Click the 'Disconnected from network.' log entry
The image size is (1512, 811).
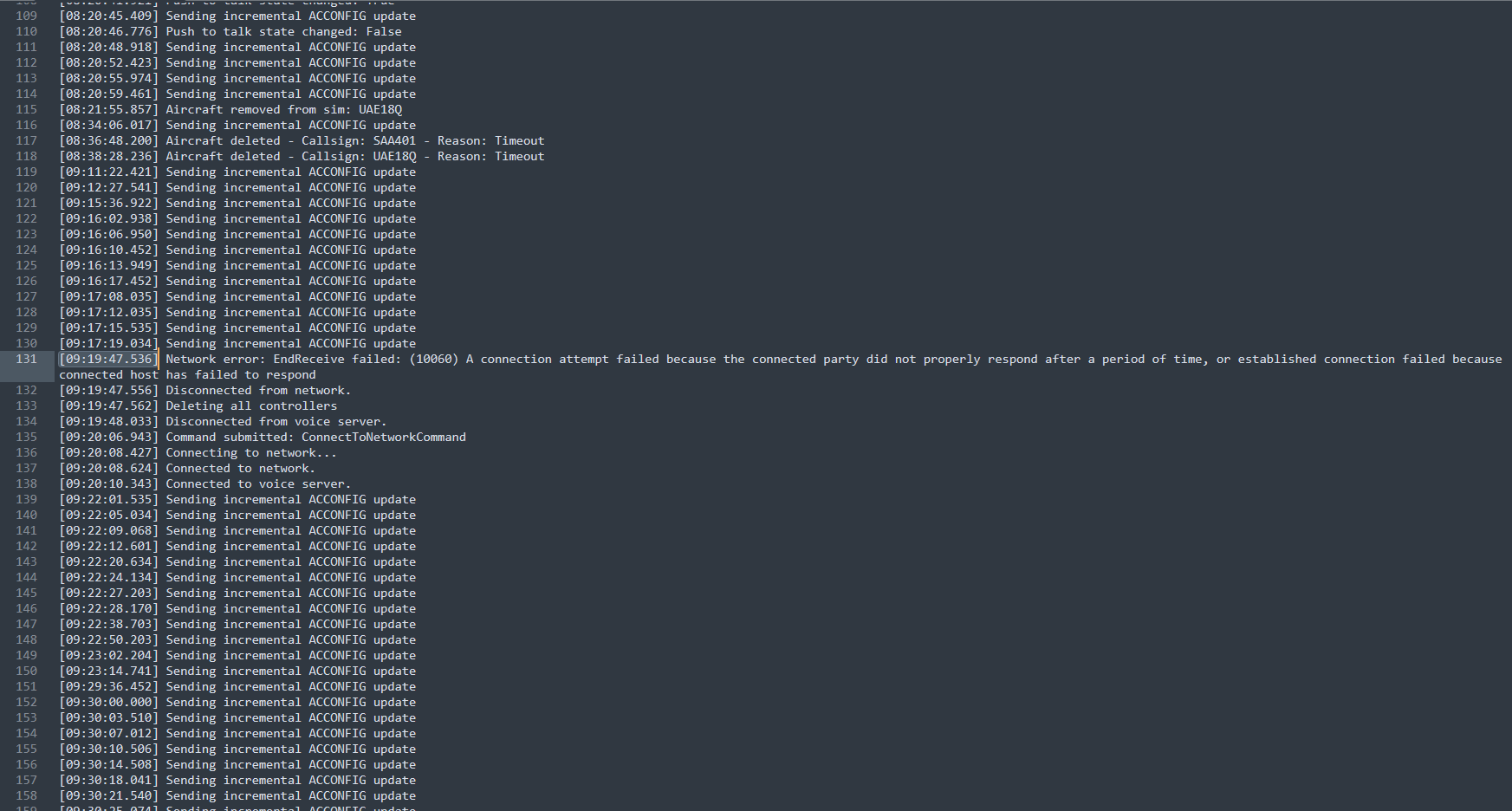258,390
